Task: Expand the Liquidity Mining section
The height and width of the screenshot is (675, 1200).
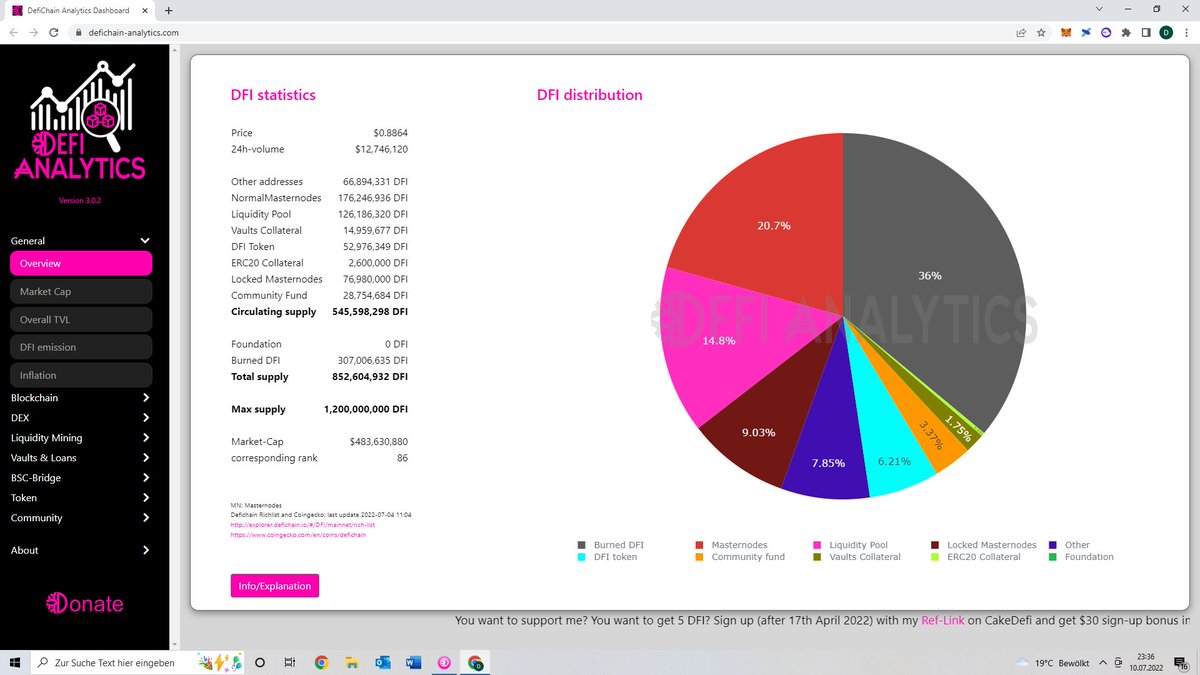Action: 80,438
